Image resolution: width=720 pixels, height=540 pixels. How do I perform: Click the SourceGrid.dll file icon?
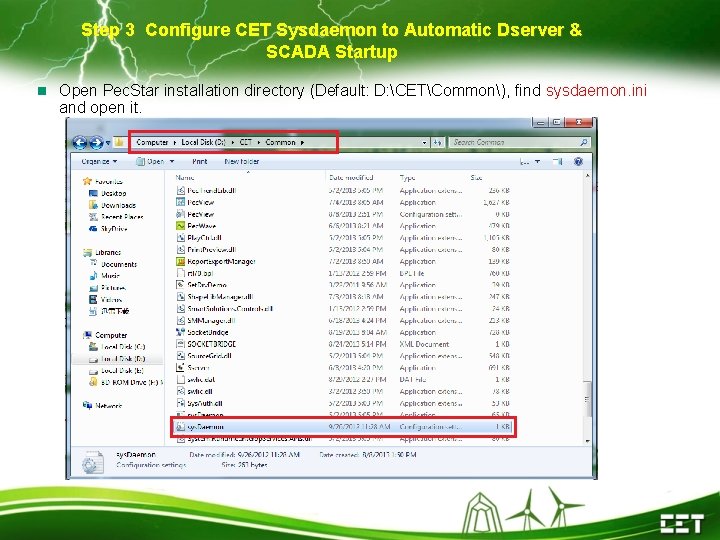(180, 356)
